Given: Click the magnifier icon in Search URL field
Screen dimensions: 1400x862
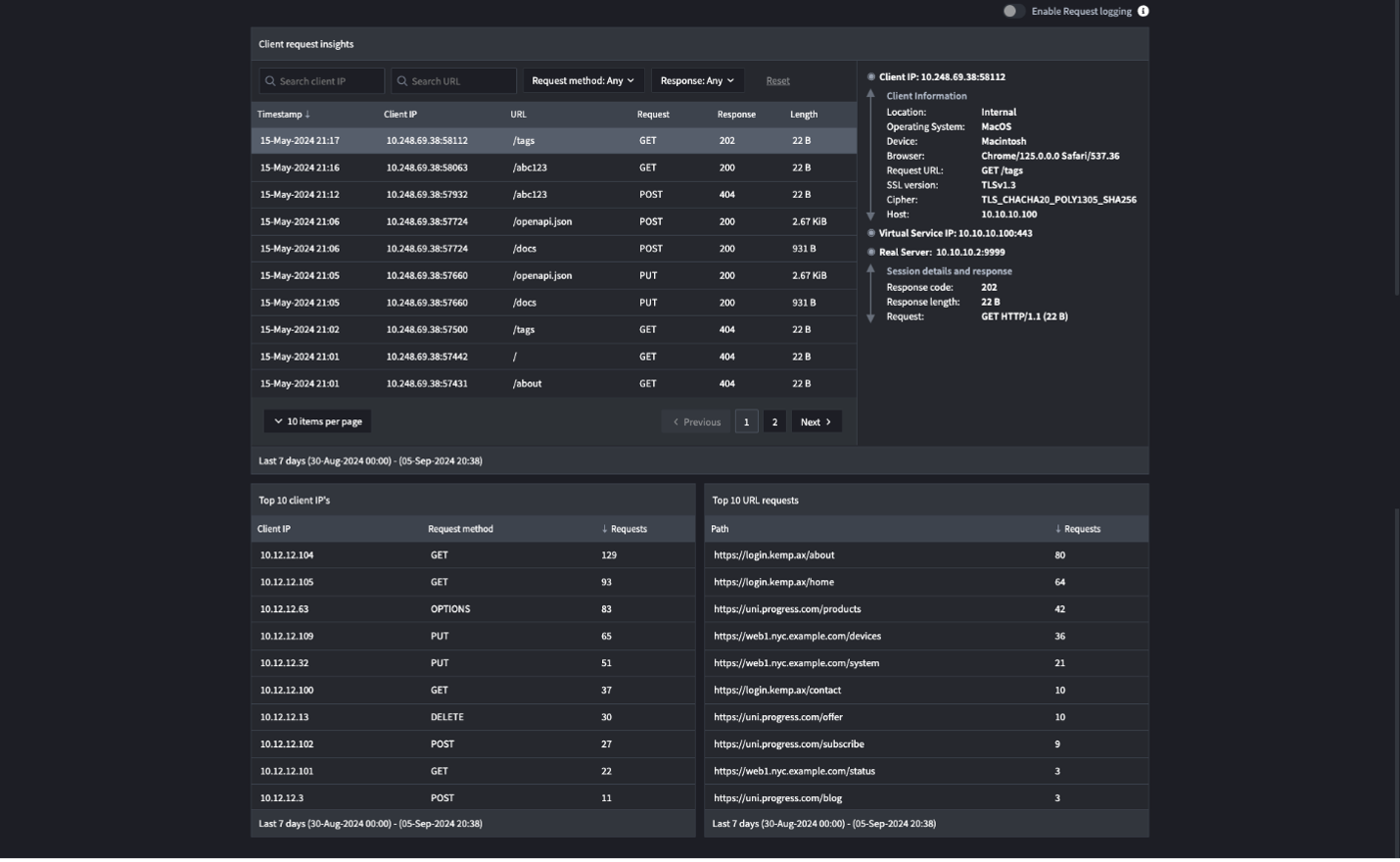Looking at the screenshot, I should [400, 80].
